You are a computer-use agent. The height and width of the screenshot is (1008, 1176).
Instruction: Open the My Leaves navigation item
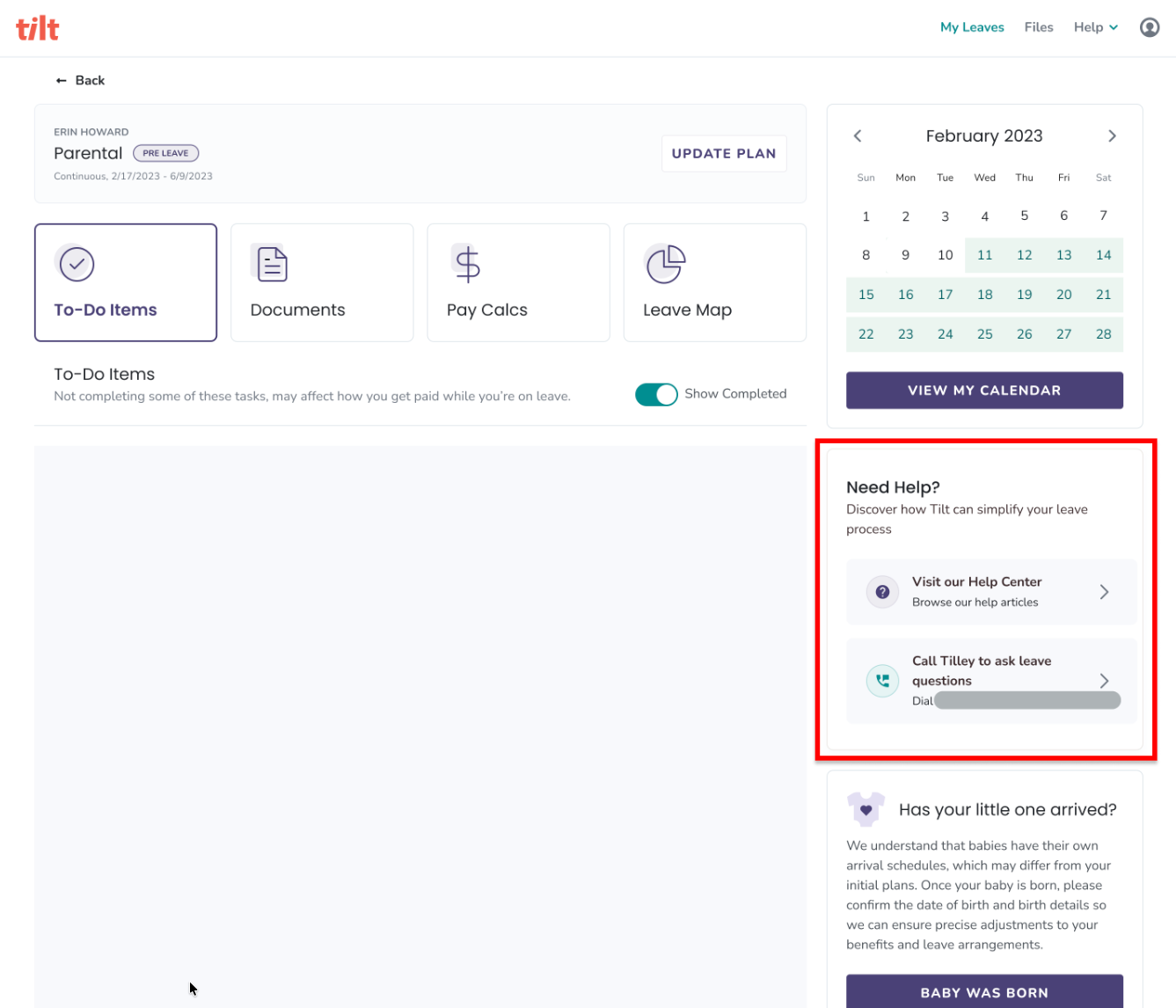pyautogui.click(x=972, y=27)
